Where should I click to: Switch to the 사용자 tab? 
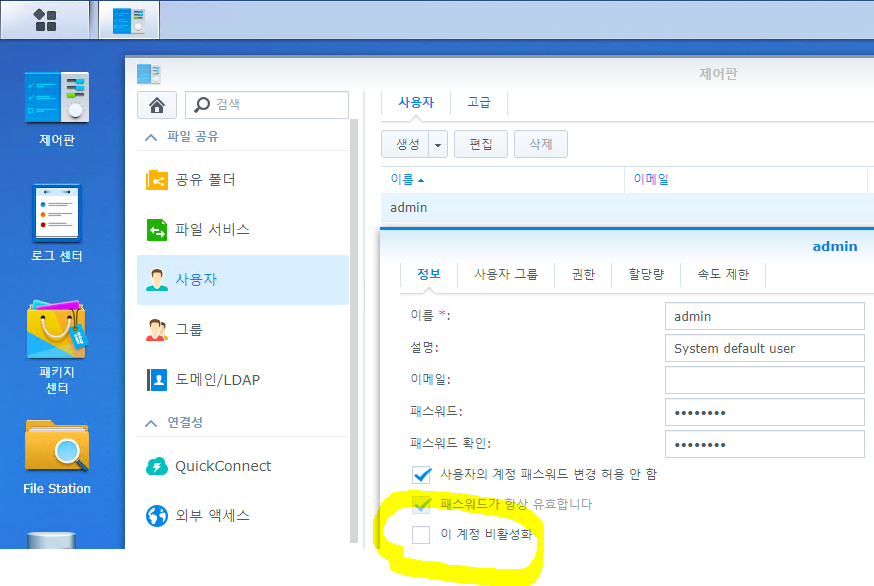tap(416, 103)
